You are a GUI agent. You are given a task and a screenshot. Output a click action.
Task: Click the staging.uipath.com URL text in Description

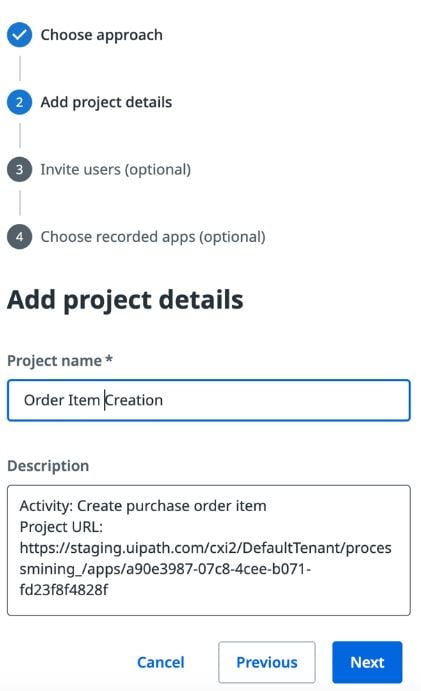(205, 547)
